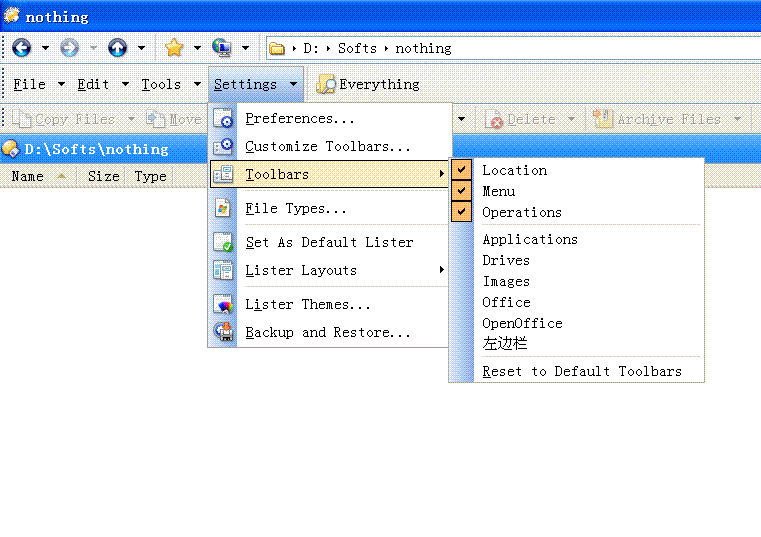Expand the arrow between Softs and nothing
This screenshot has width=761, height=537.
(x=386, y=49)
